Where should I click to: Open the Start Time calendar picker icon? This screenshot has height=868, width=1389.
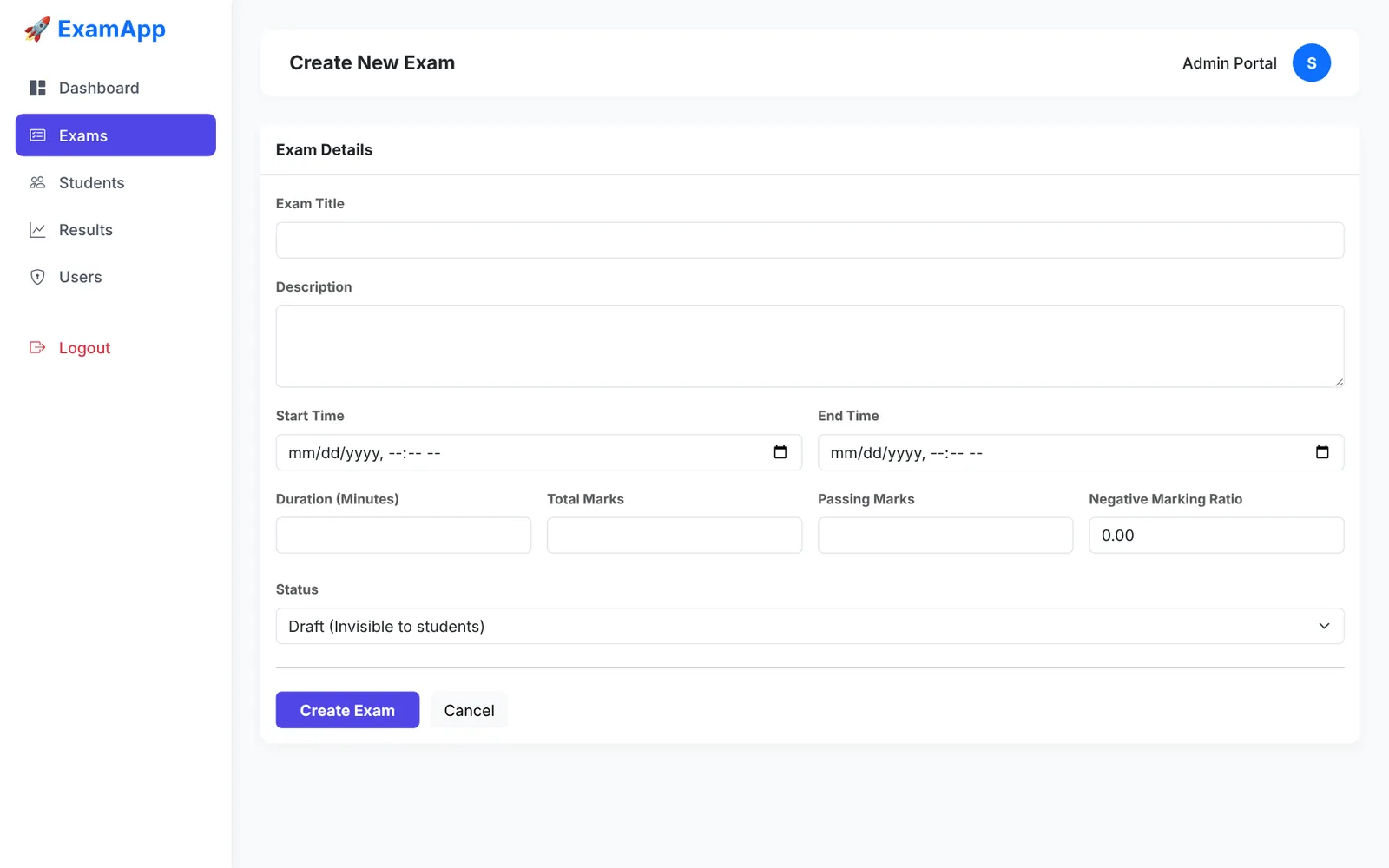point(780,452)
